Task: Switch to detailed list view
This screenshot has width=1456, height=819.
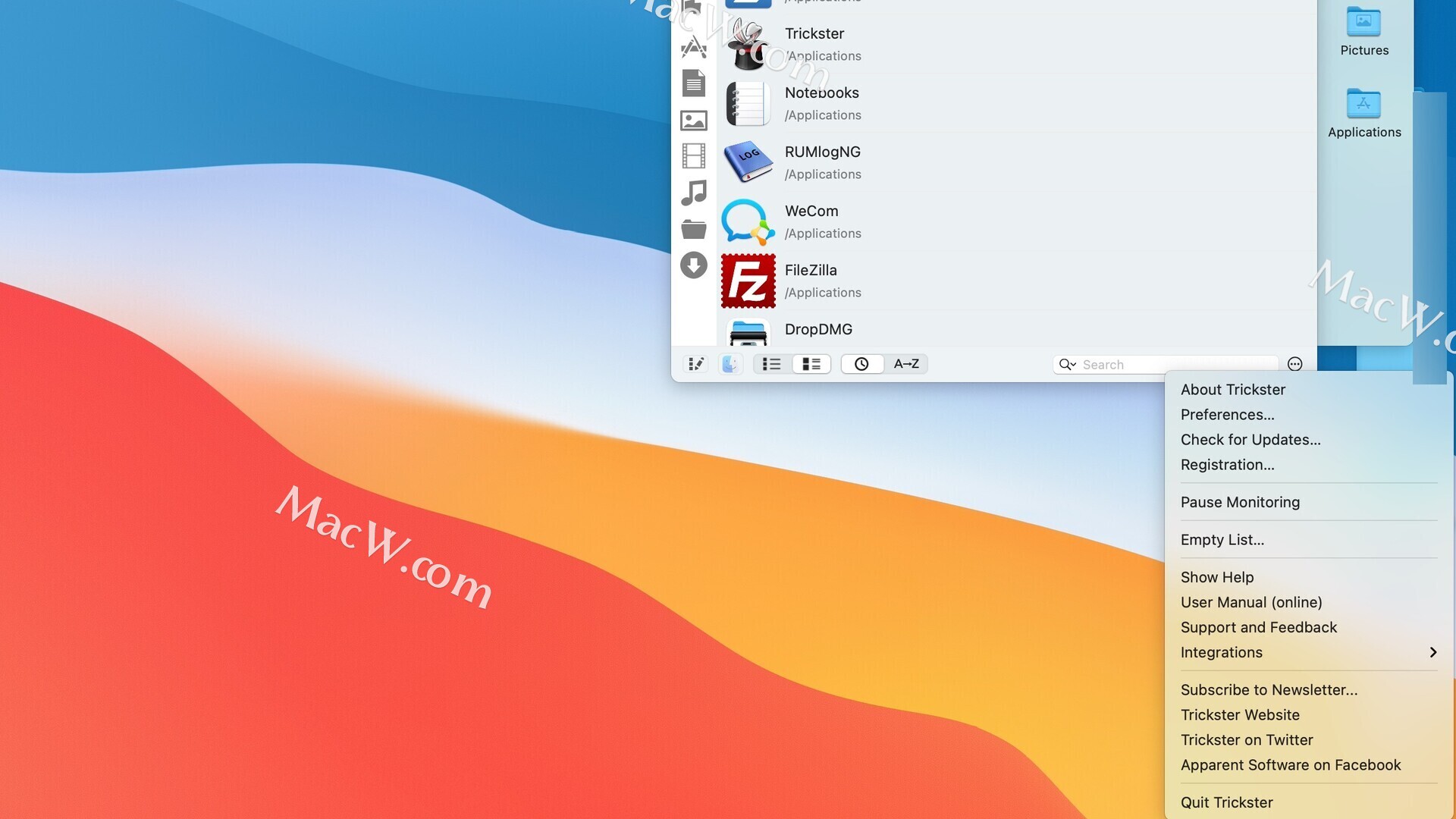Action: pos(811,364)
